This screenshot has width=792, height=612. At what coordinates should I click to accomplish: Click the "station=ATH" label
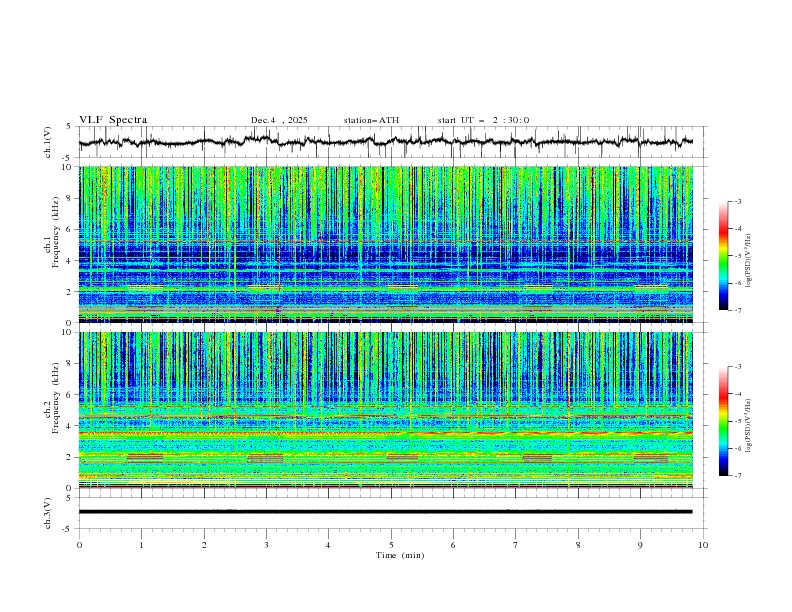click(x=371, y=120)
